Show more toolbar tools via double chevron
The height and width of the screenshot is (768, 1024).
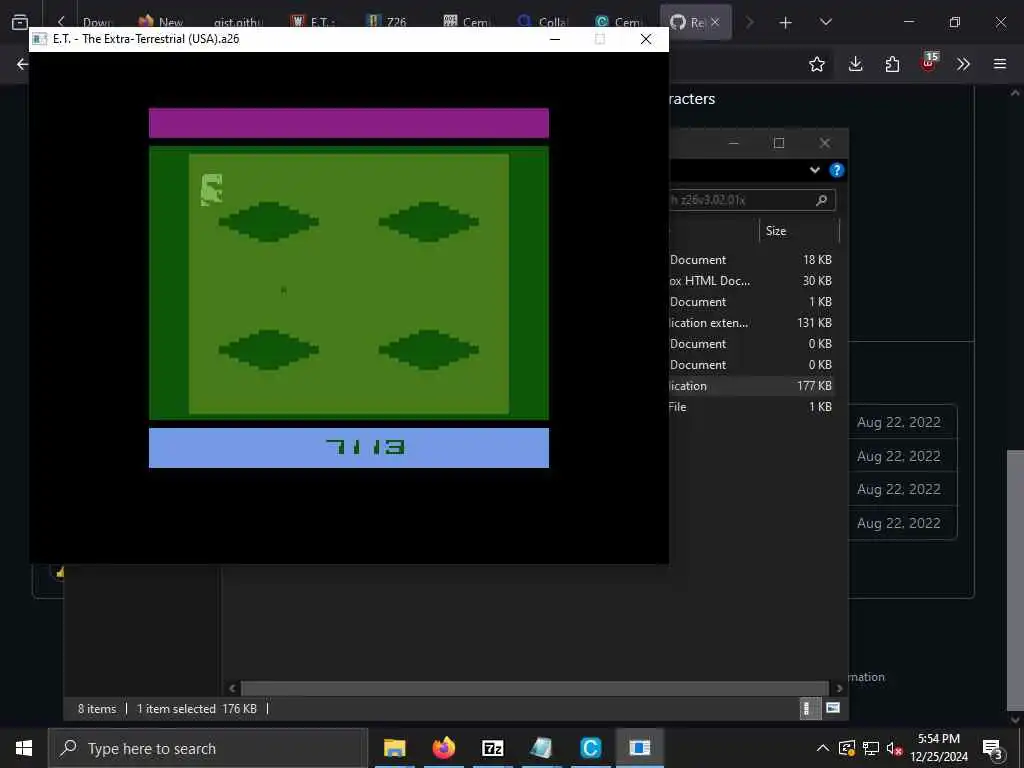click(963, 64)
